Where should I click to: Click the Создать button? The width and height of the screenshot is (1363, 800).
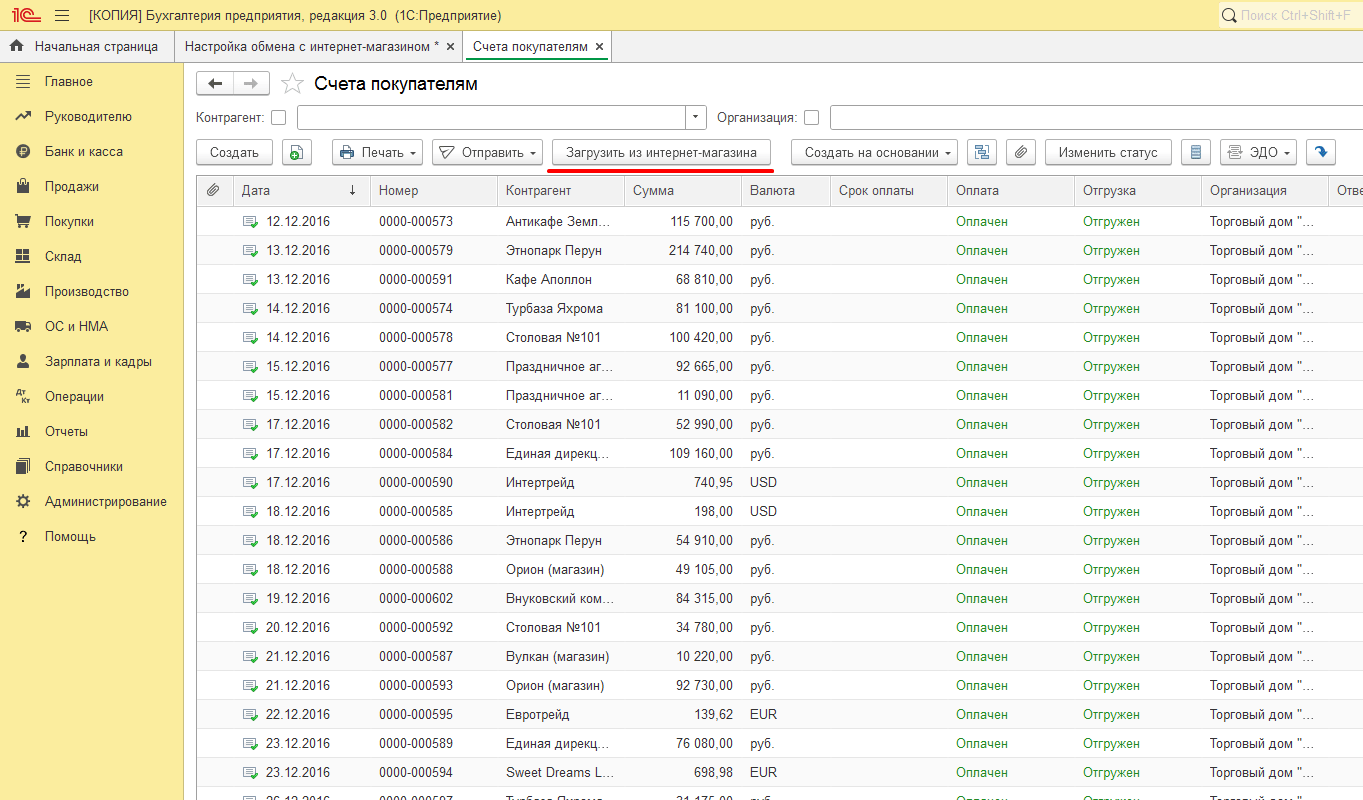click(235, 152)
